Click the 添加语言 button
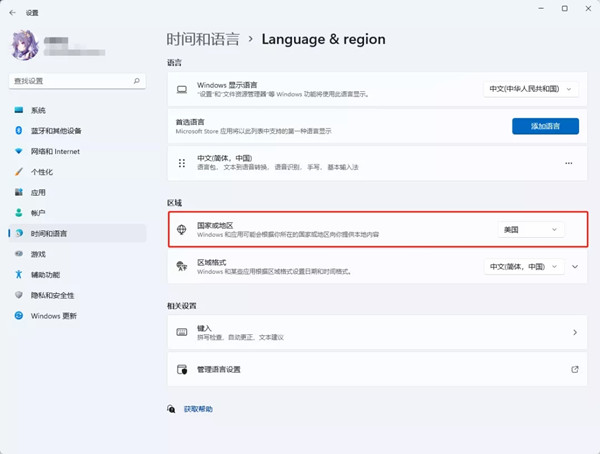Image resolution: width=600 pixels, height=454 pixels. pos(545,126)
